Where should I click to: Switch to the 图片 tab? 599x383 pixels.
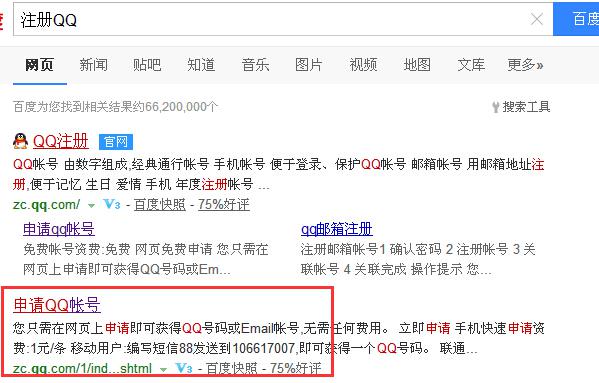309,65
